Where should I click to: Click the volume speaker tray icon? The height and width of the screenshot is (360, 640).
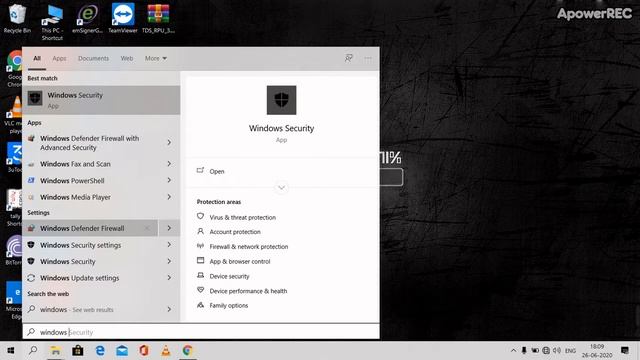[x=557, y=351]
